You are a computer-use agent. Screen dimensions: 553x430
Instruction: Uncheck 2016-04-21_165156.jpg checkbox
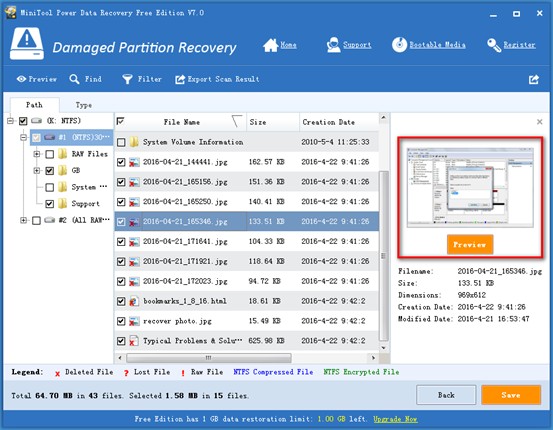click(121, 182)
